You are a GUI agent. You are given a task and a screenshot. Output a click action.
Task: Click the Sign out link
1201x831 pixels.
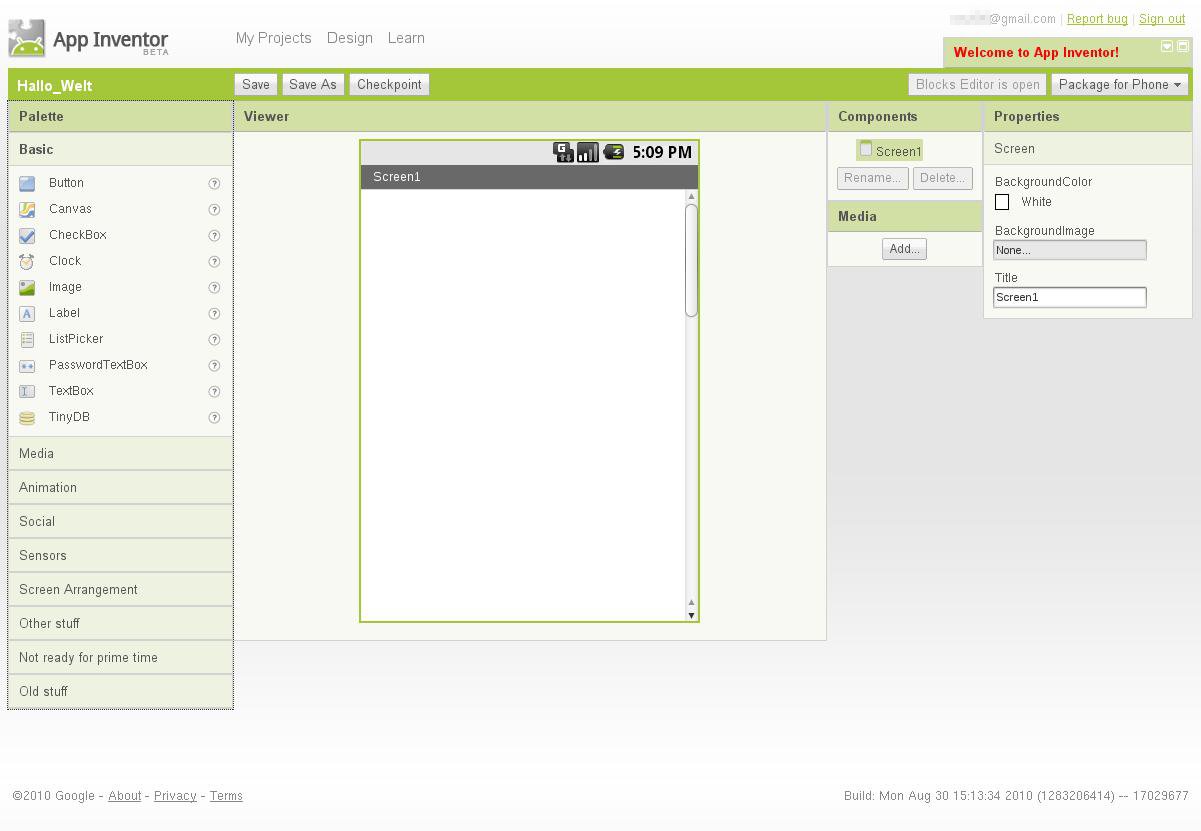[1161, 19]
